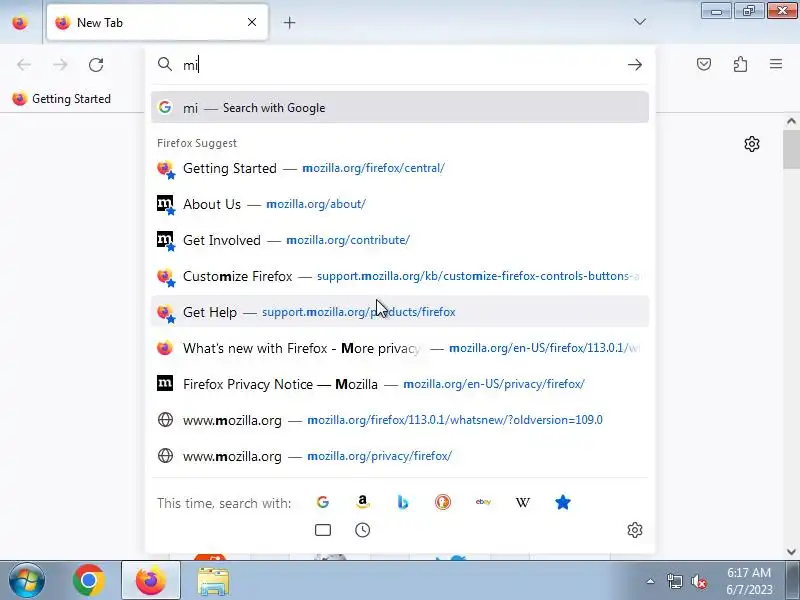Open the Firefox application menu

pos(776,64)
